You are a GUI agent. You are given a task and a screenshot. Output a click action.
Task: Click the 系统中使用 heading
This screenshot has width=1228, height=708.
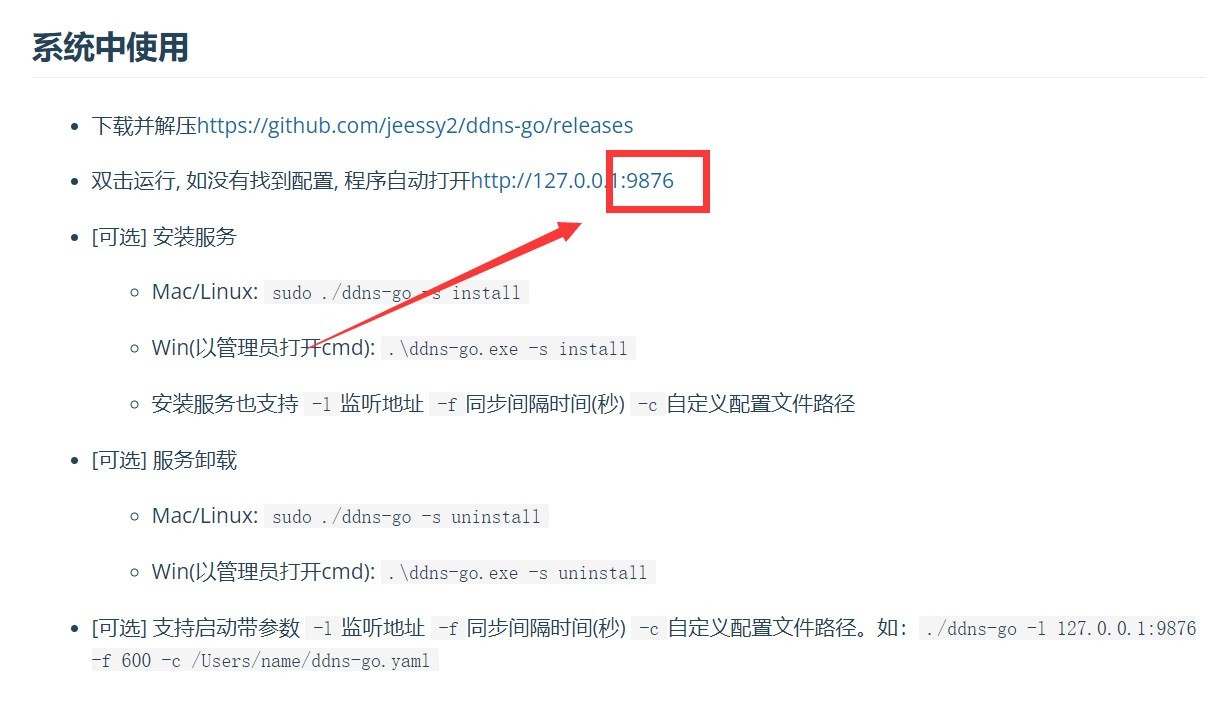point(111,47)
